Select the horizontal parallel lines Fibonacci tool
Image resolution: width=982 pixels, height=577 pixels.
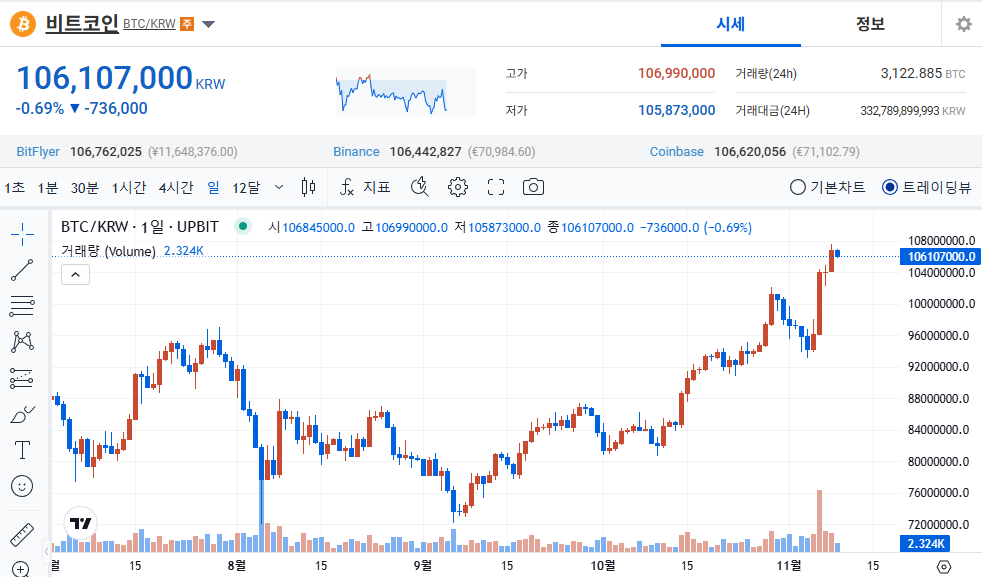pyautogui.click(x=23, y=306)
